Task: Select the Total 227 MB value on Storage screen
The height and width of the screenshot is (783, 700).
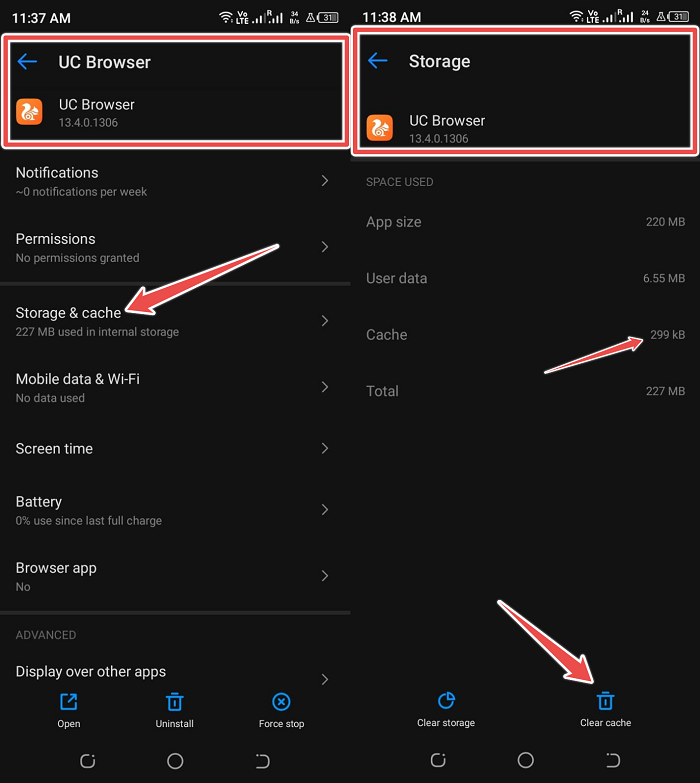Action: tap(665, 391)
